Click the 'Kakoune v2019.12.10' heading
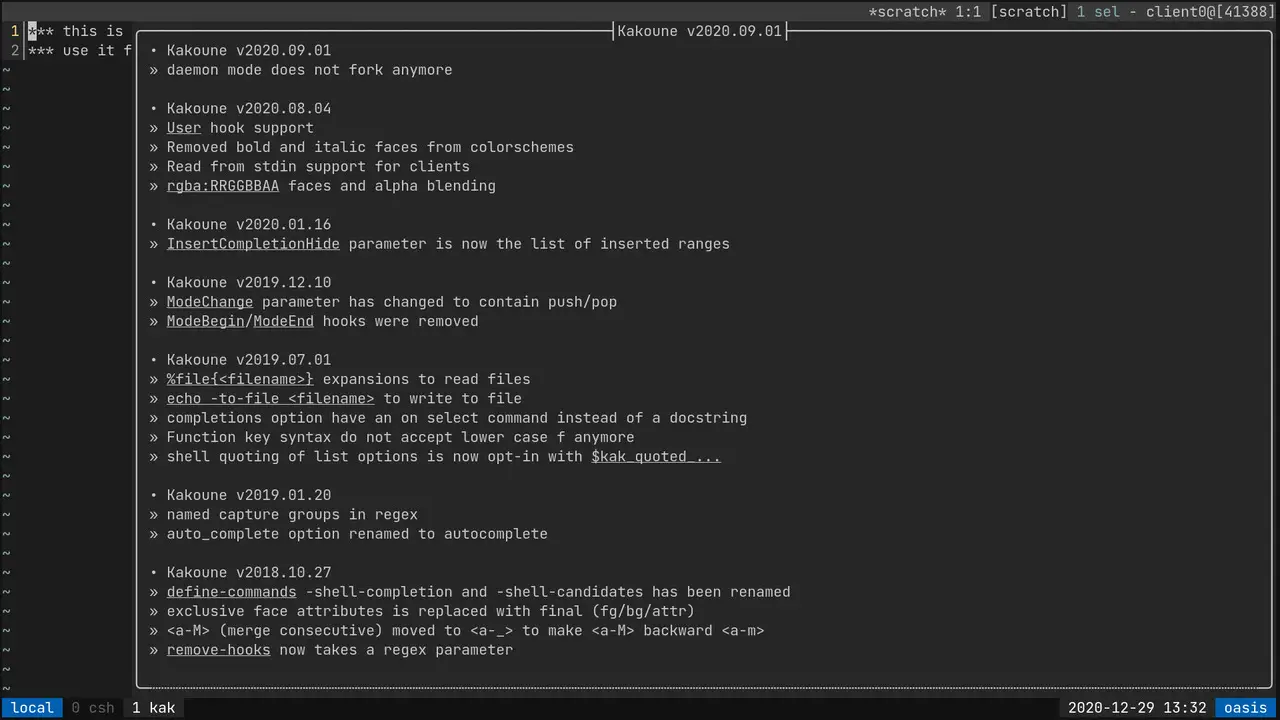Viewport: 1280px width, 720px height. point(249,282)
